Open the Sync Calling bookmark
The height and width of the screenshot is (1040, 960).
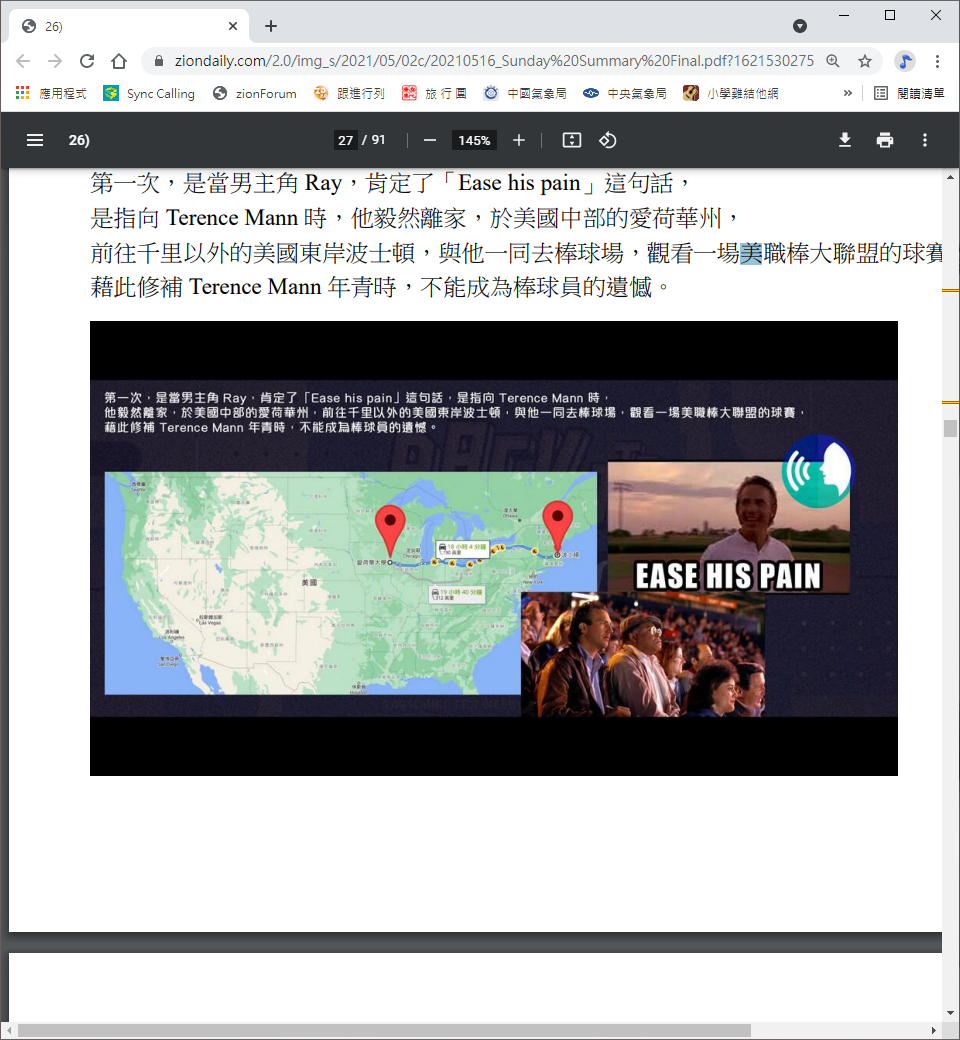pyautogui.click(x=149, y=94)
